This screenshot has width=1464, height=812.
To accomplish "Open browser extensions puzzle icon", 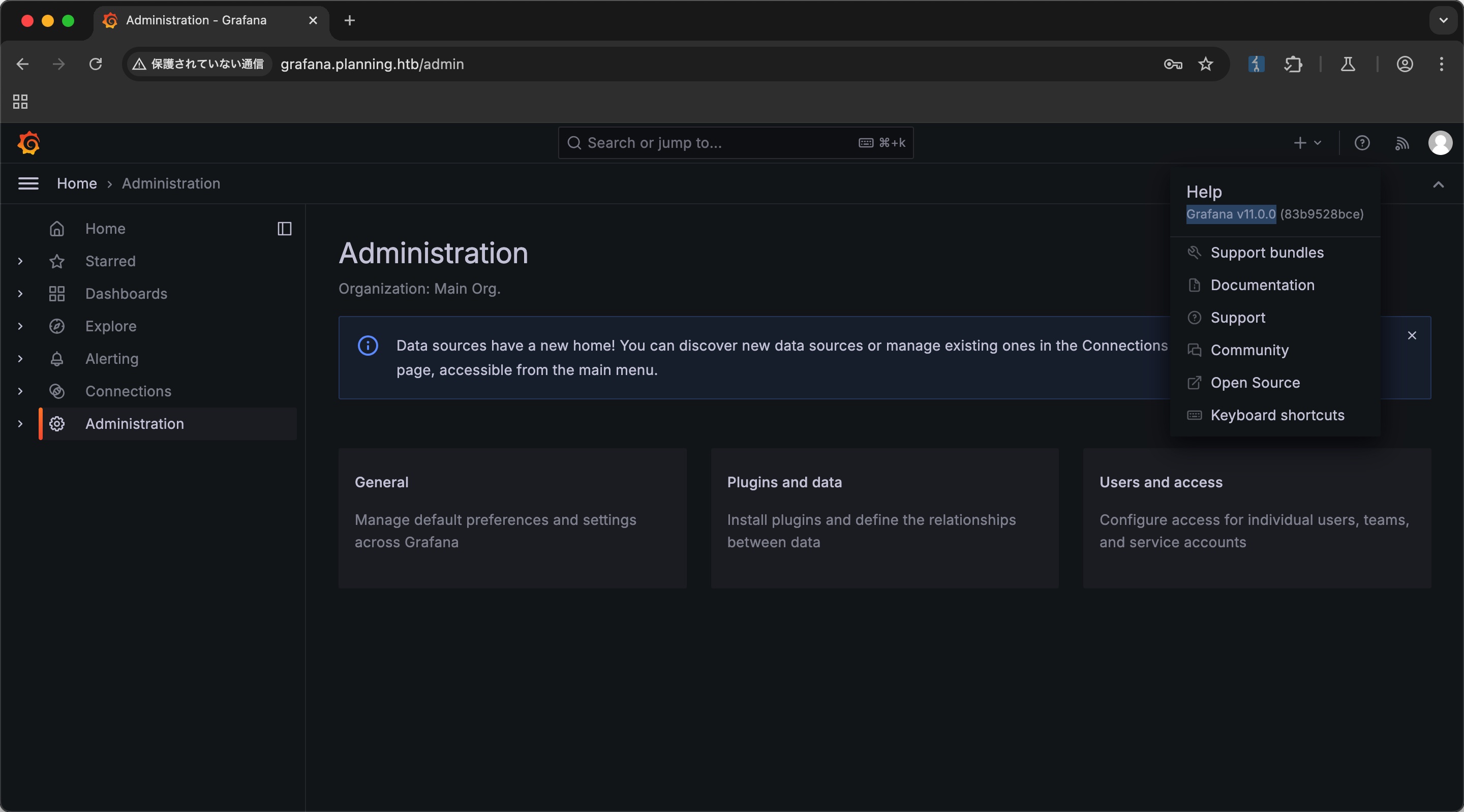I will pos(1293,64).
